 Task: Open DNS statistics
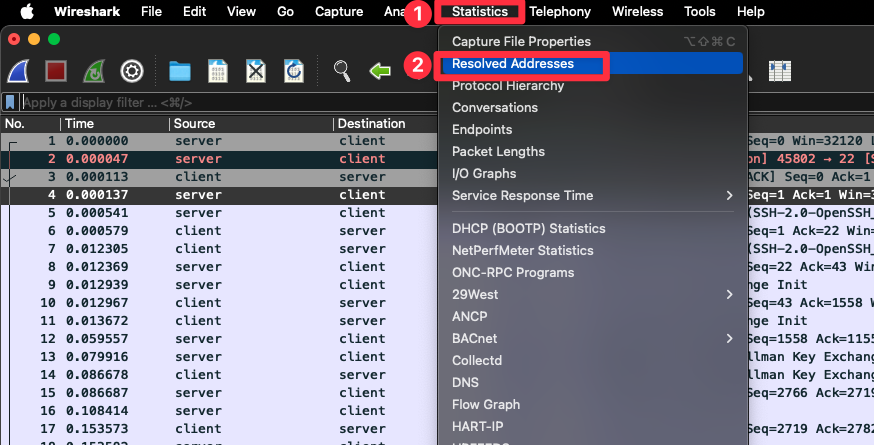[x=593, y=383]
